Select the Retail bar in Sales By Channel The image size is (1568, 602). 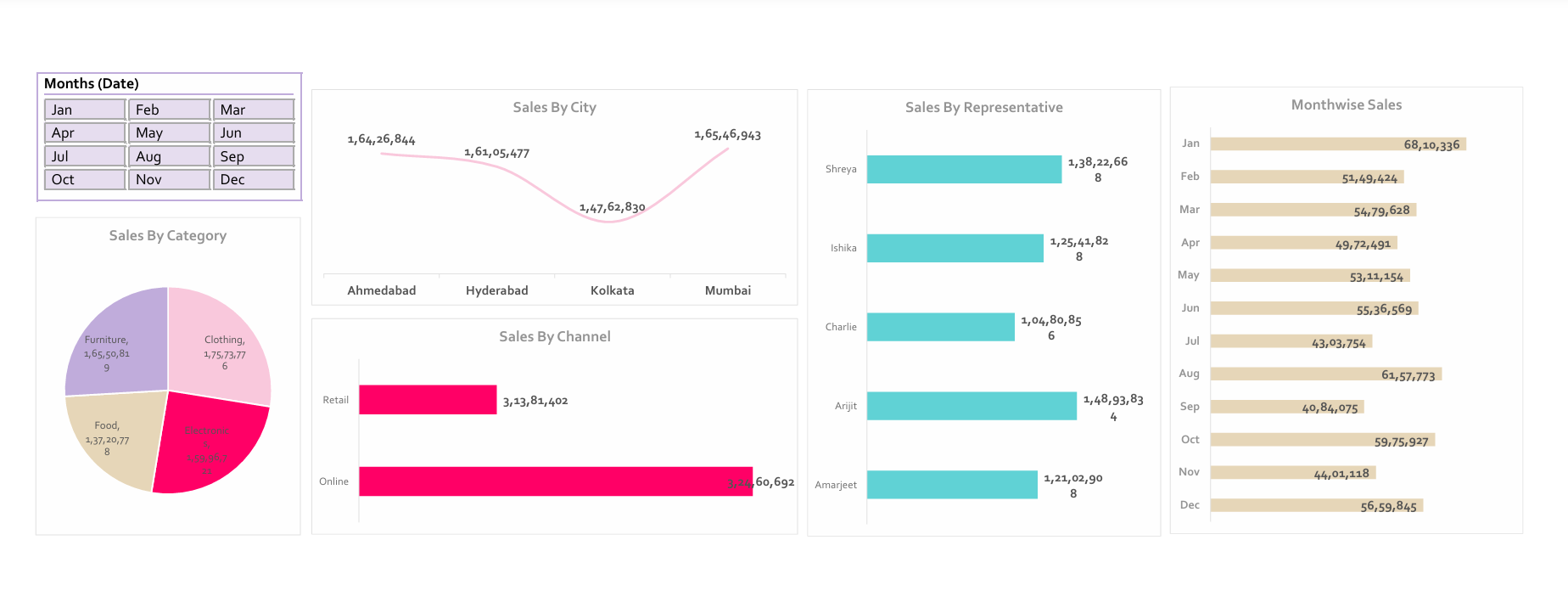(x=428, y=399)
